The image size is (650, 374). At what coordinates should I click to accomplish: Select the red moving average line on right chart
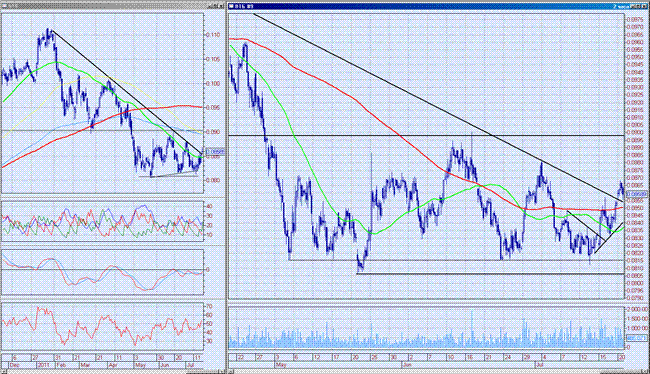(x=373, y=114)
